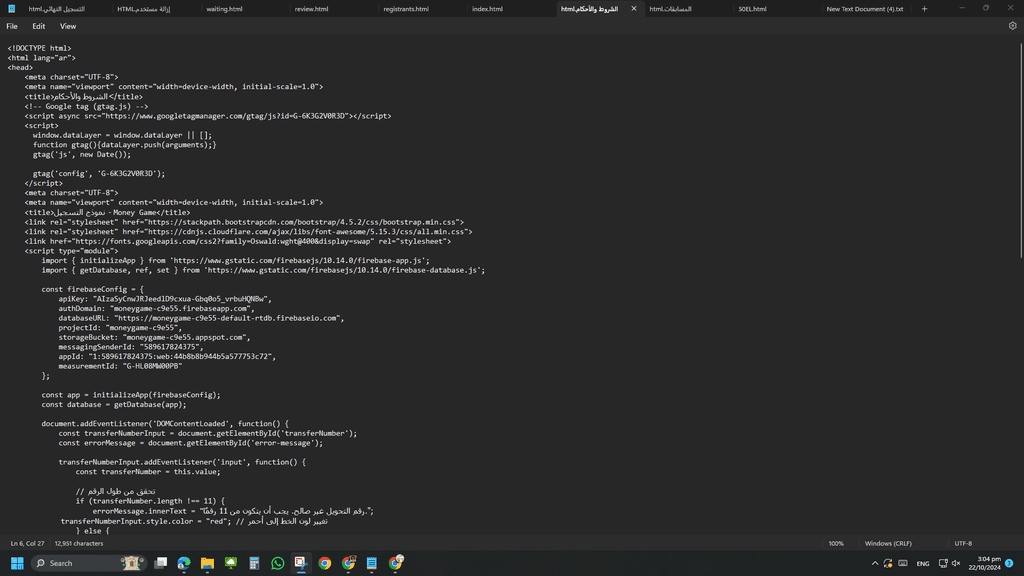Viewport: 1024px width, 576px height.
Task: Click the googletagmanager script src line
Action: coord(208,116)
